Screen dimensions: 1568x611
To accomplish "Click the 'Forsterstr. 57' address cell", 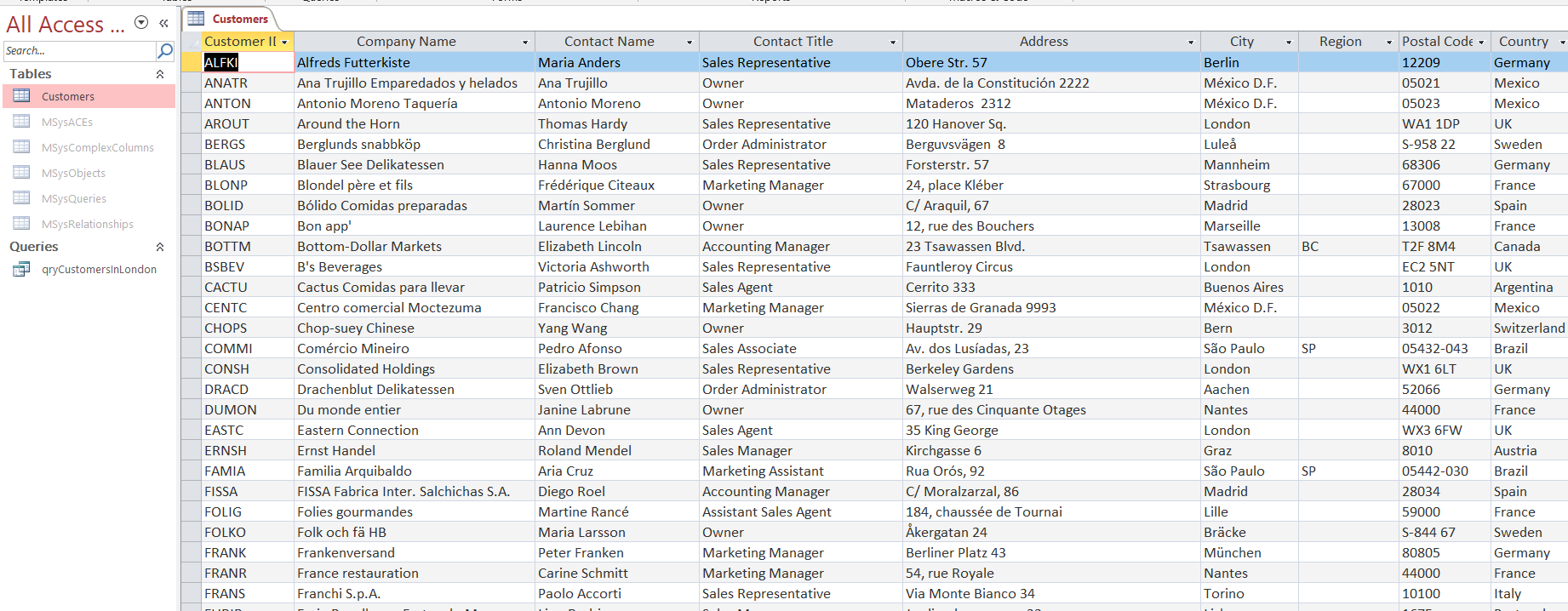I will [1051, 164].
